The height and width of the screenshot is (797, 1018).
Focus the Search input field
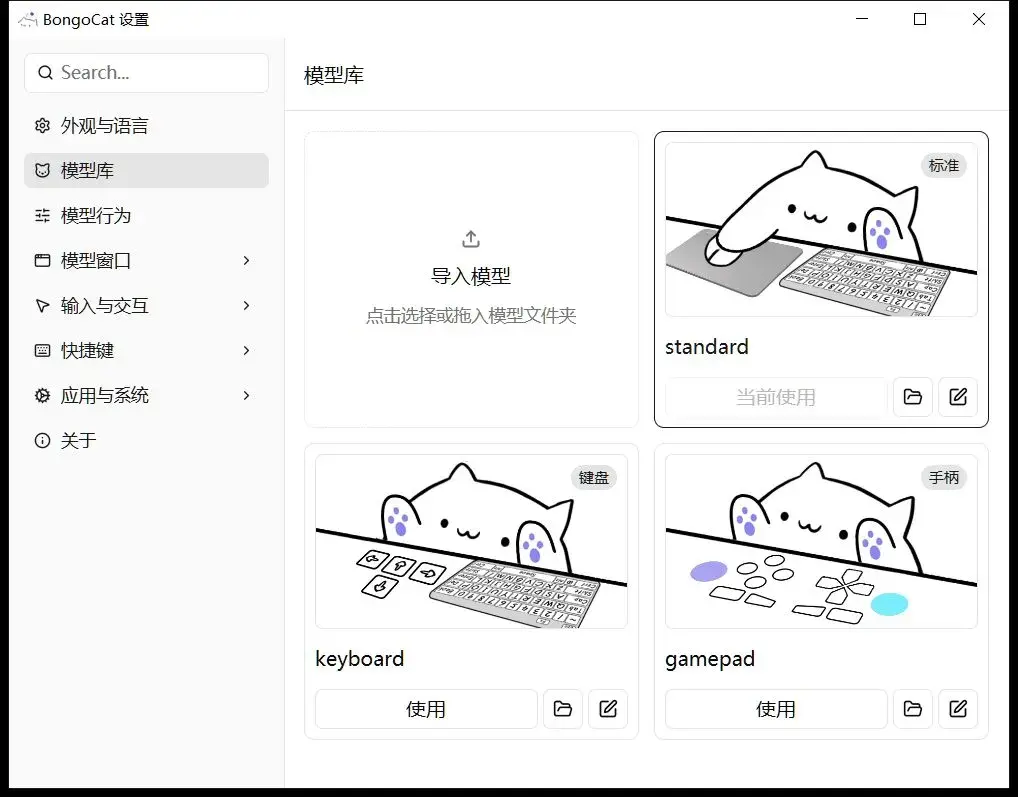coord(146,73)
